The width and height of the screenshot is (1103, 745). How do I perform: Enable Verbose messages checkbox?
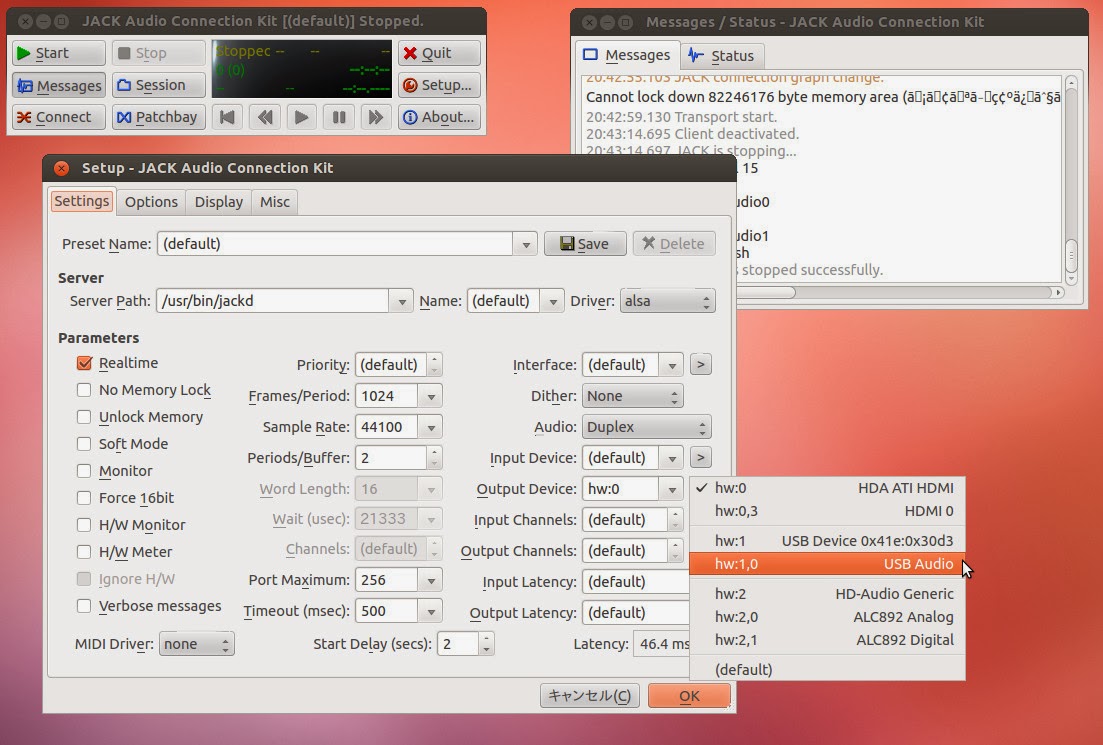click(x=84, y=606)
